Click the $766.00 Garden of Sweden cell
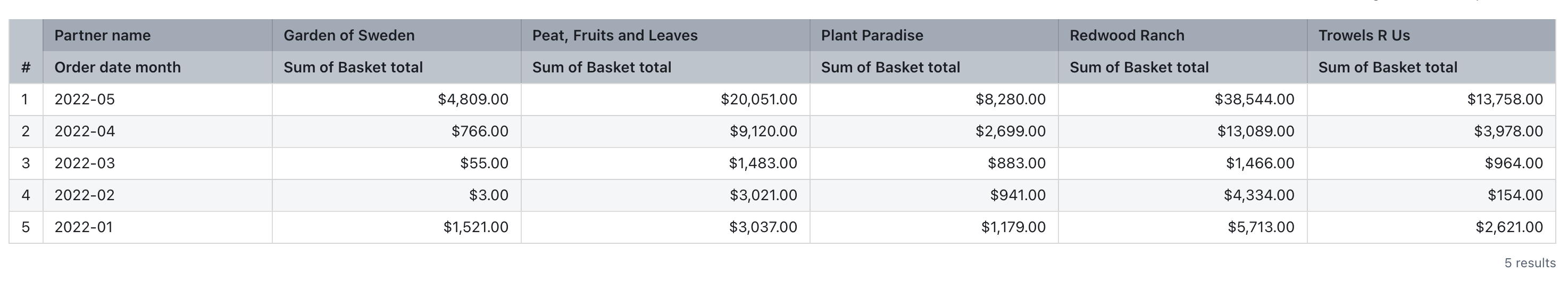 coord(480,131)
